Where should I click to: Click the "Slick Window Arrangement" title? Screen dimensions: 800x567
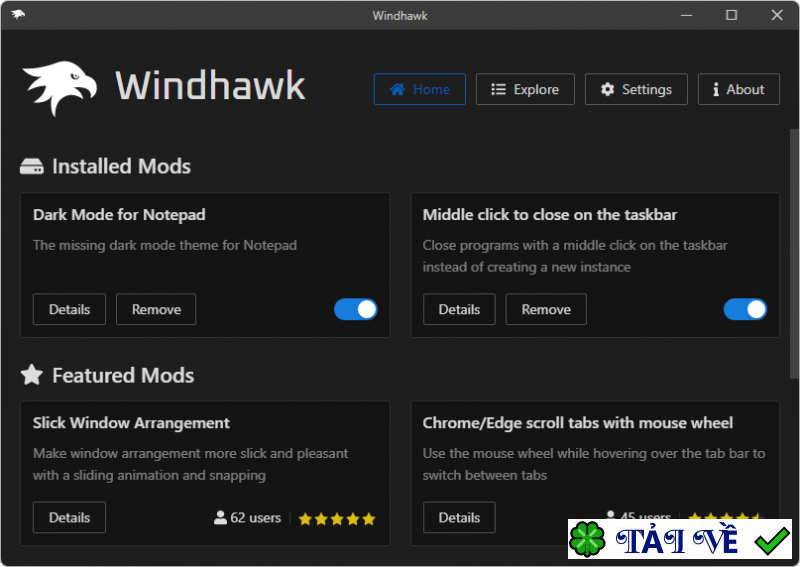132,423
